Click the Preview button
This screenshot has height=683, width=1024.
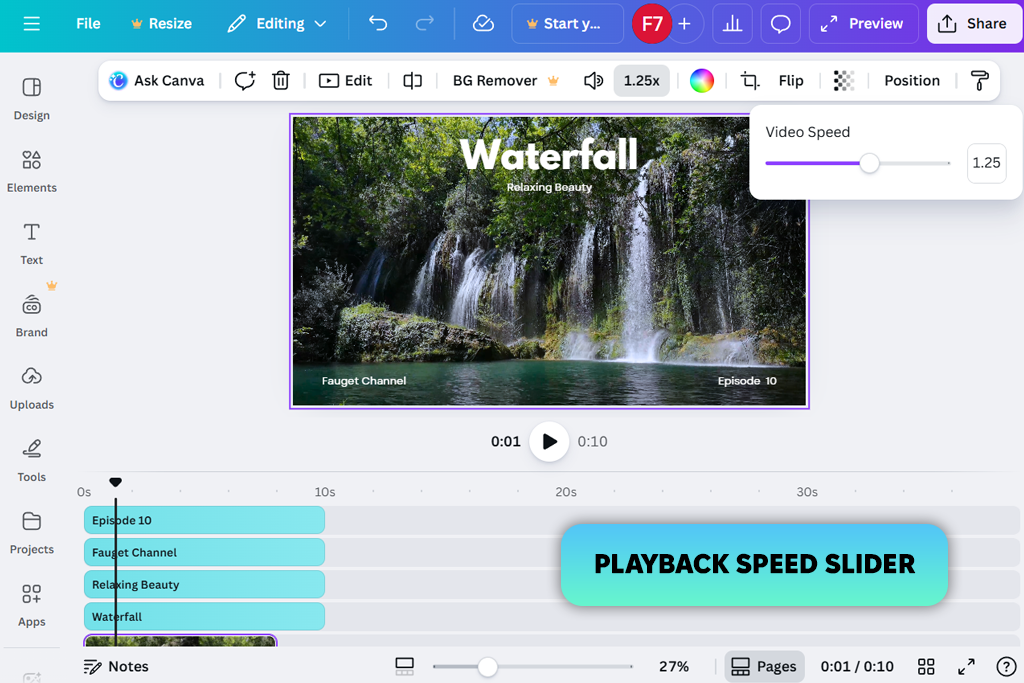[863, 24]
